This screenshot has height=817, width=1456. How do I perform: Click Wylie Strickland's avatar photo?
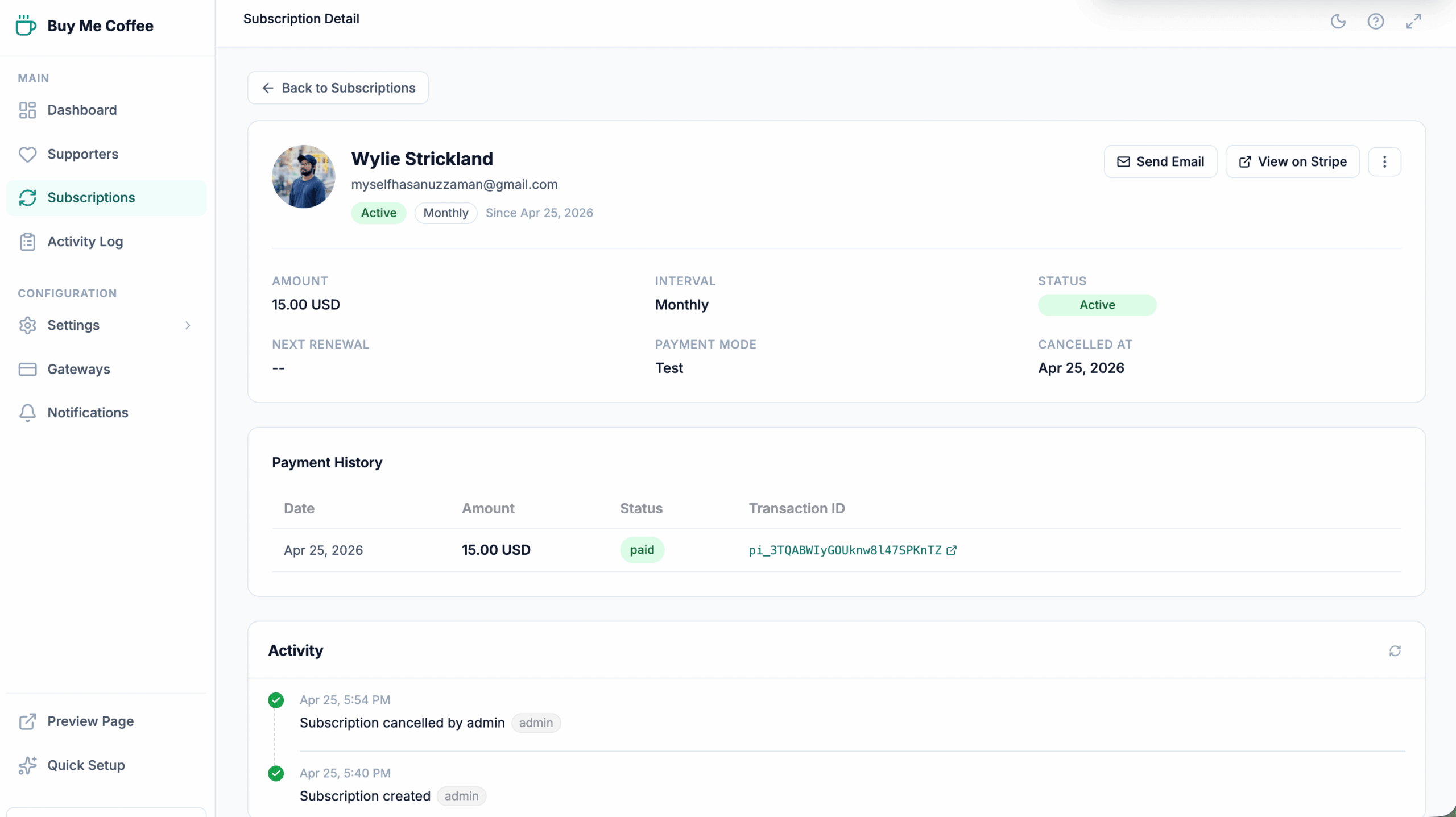[303, 176]
